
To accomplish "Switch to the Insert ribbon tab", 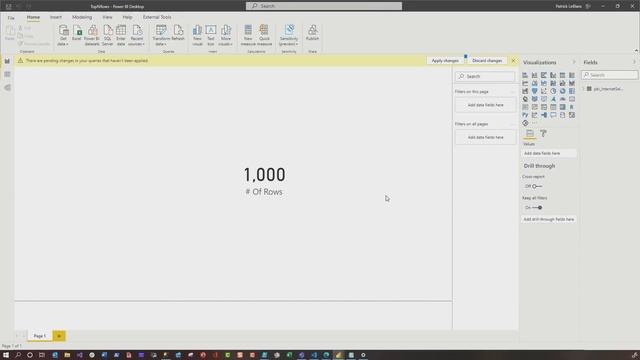I will pos(56,17).
